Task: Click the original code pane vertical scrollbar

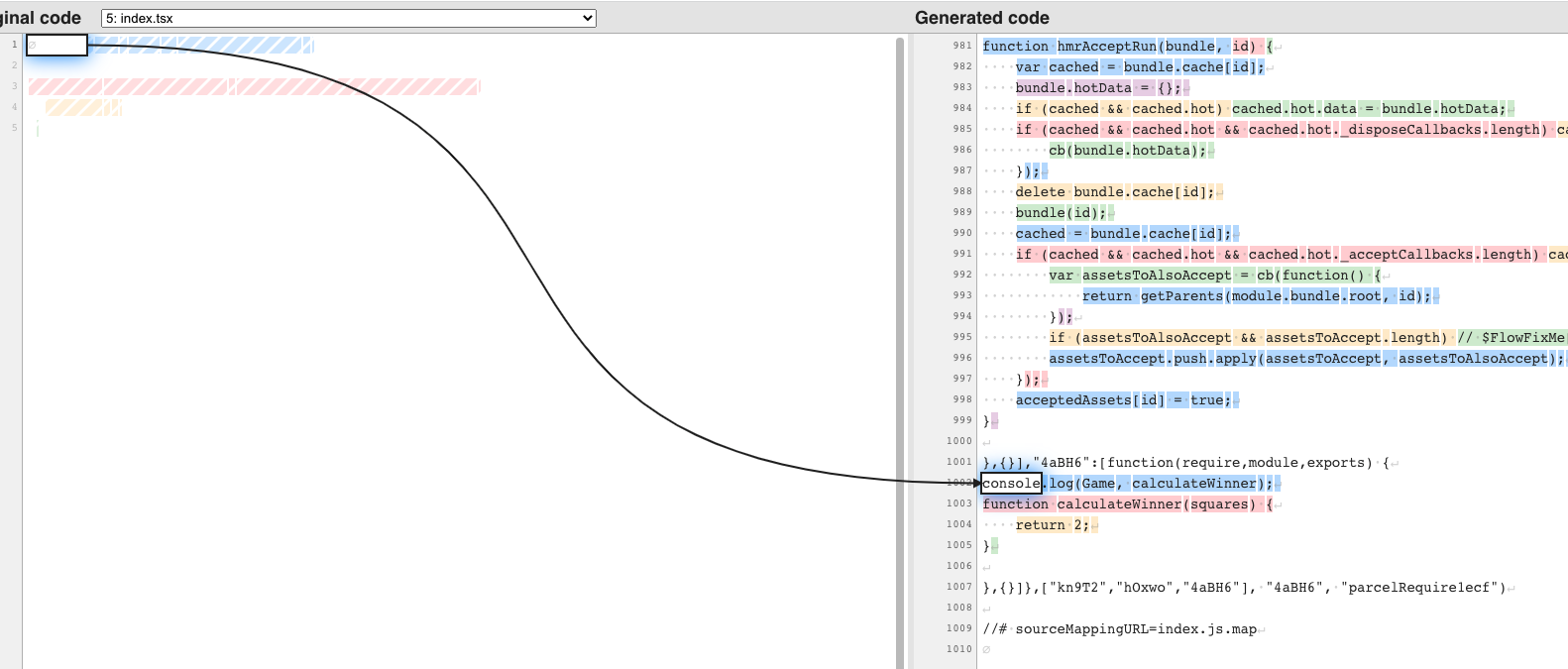Action: (x=900, y=352)
